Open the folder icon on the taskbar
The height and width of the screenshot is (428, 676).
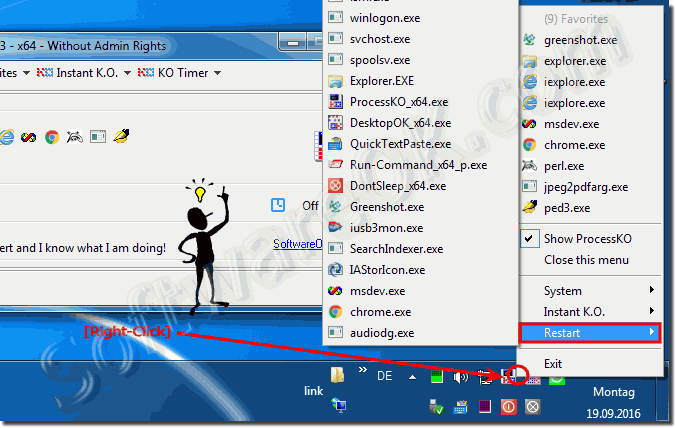point(337,375)
